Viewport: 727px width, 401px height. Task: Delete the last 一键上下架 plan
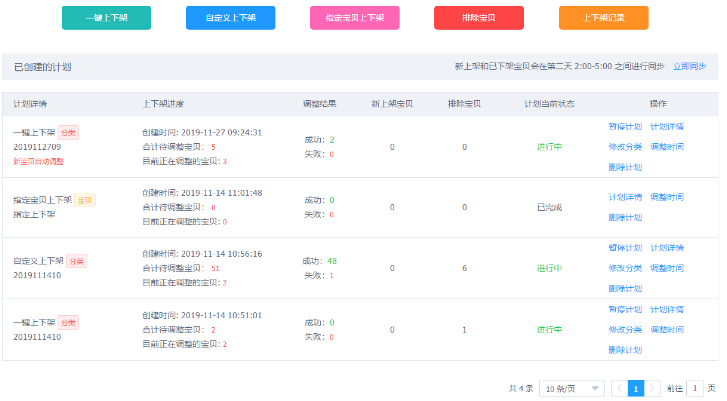[625, 350]
